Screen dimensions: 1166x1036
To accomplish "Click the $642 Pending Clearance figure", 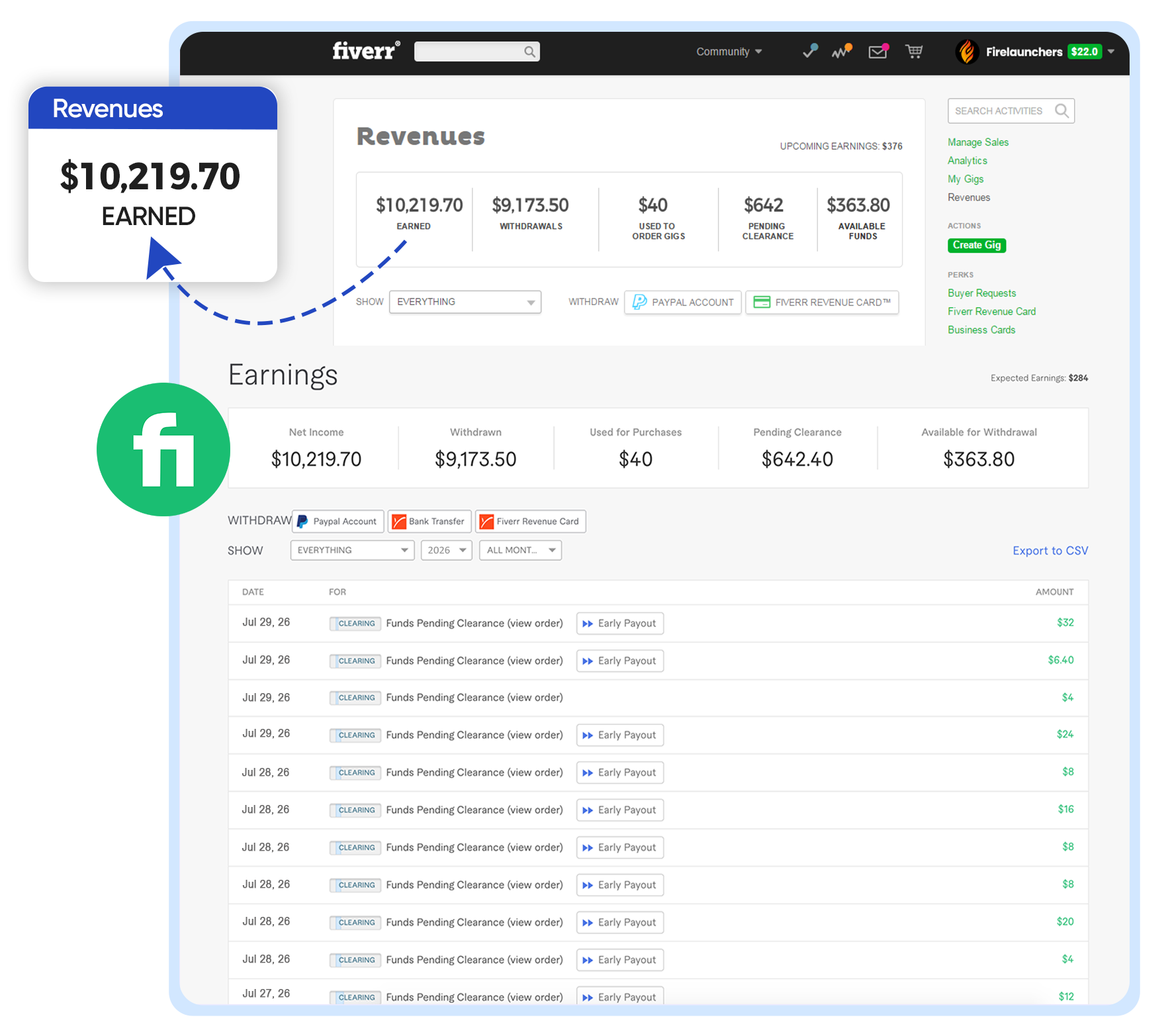I will click(764, 206).
